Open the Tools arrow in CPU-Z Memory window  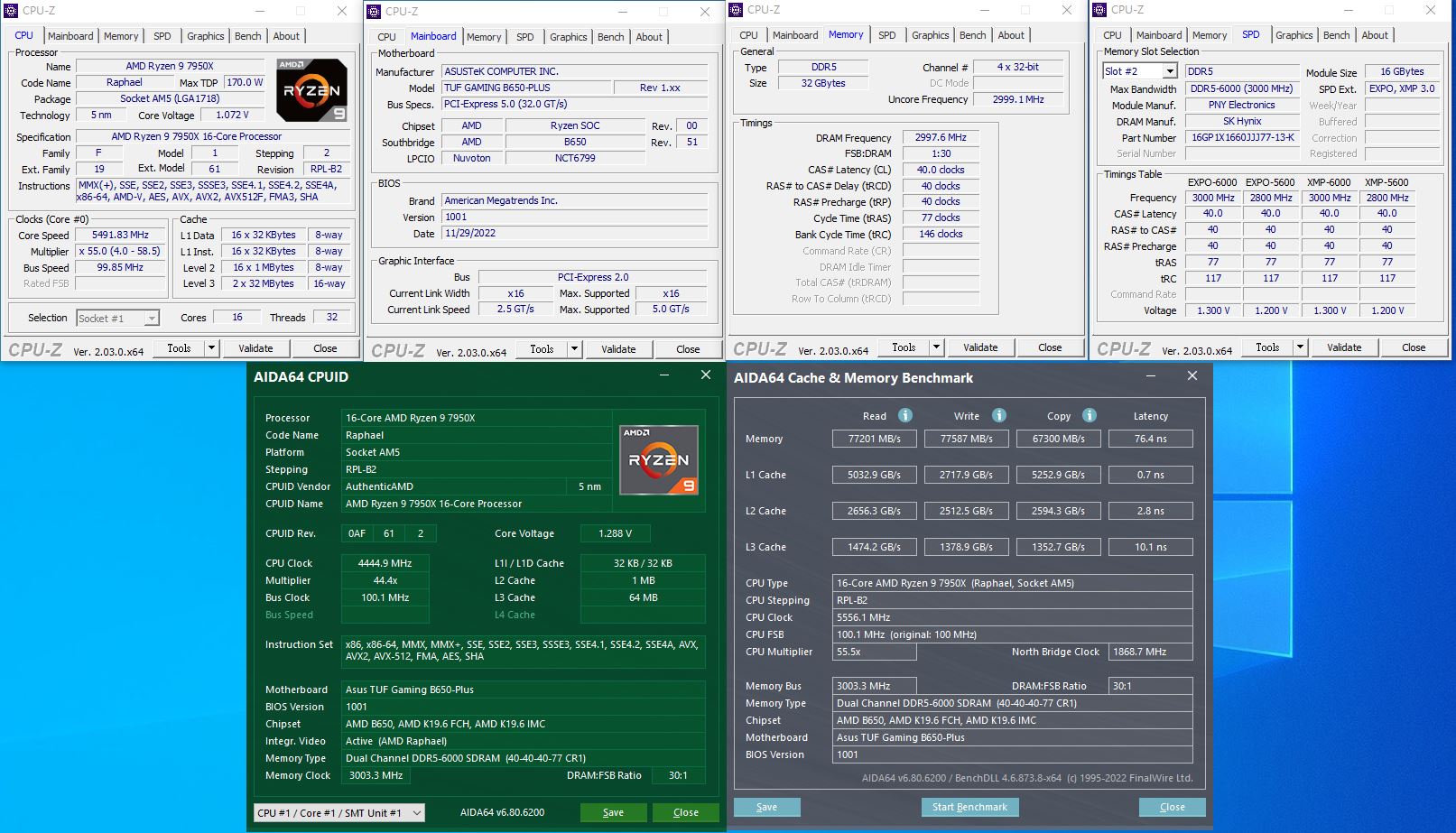point(936,347)
